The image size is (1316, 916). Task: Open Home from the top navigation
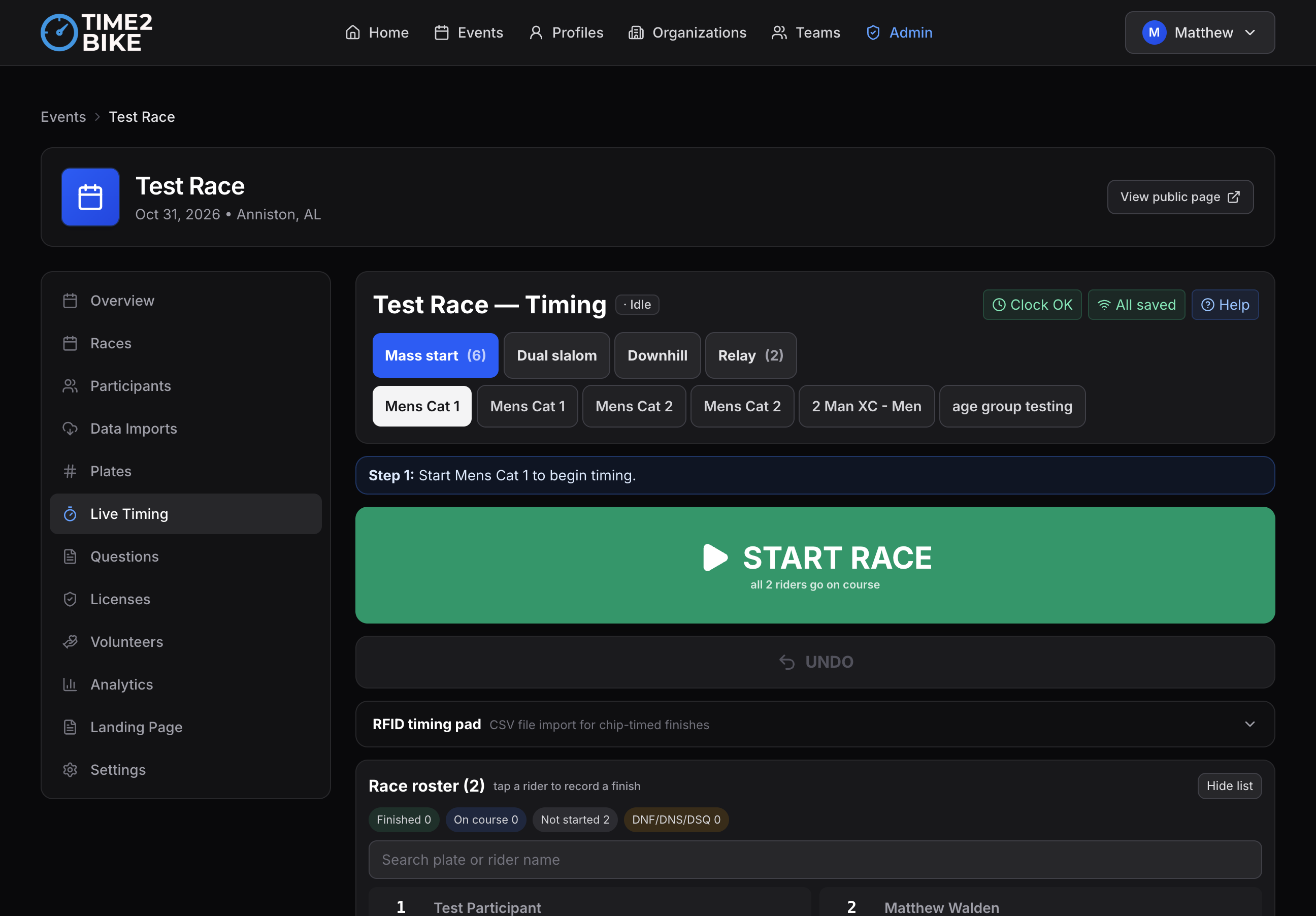(x=377, y=32)
